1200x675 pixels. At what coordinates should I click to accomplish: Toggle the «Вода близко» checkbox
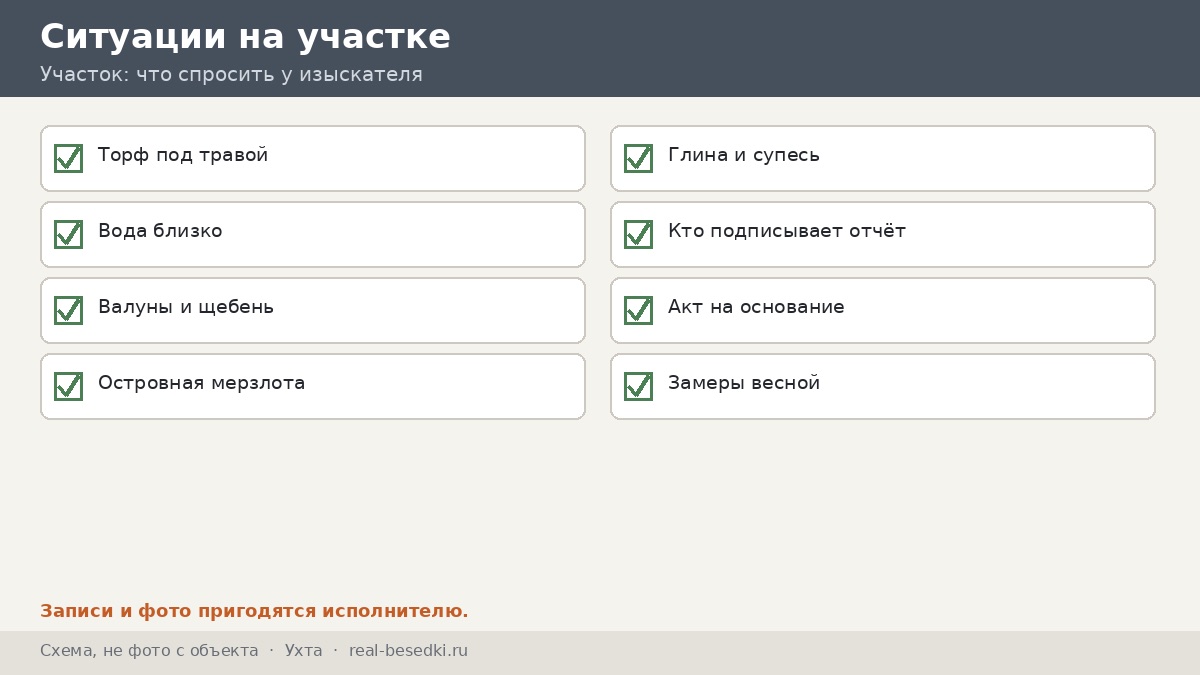click(68, 234)
